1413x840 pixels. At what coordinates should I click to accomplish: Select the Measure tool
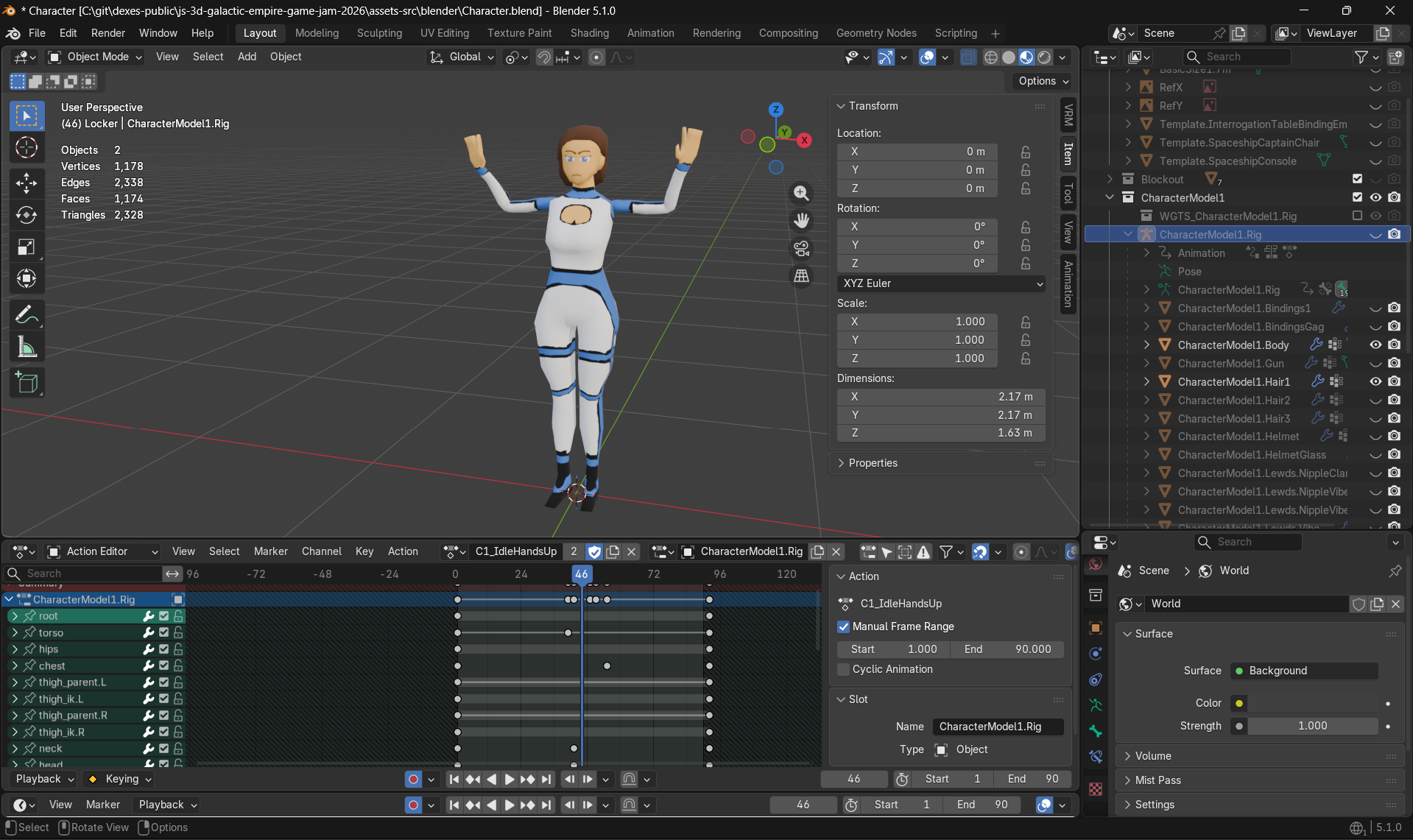pos(27,346)
